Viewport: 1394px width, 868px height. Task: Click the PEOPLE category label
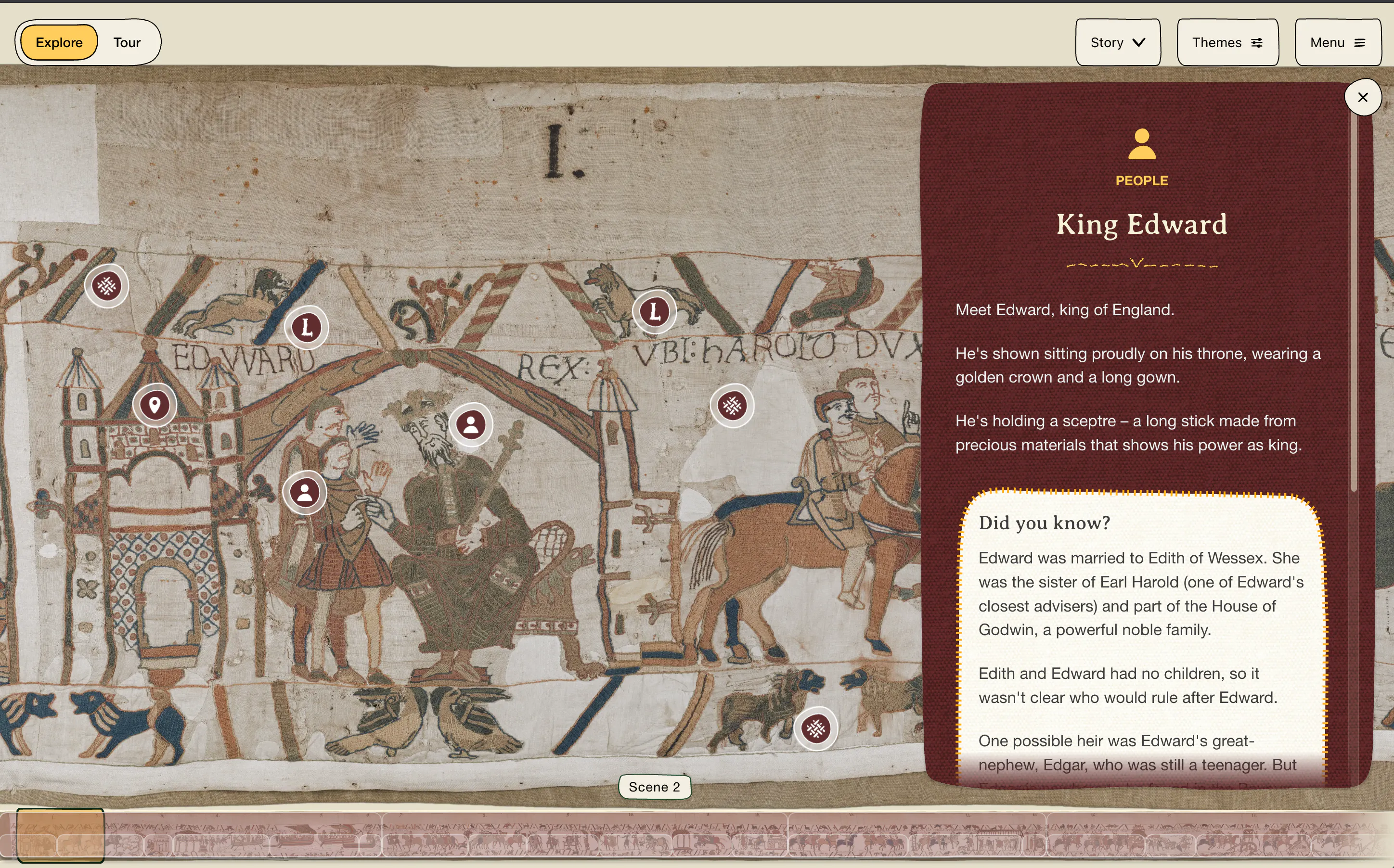click(x=1141, y=181)
